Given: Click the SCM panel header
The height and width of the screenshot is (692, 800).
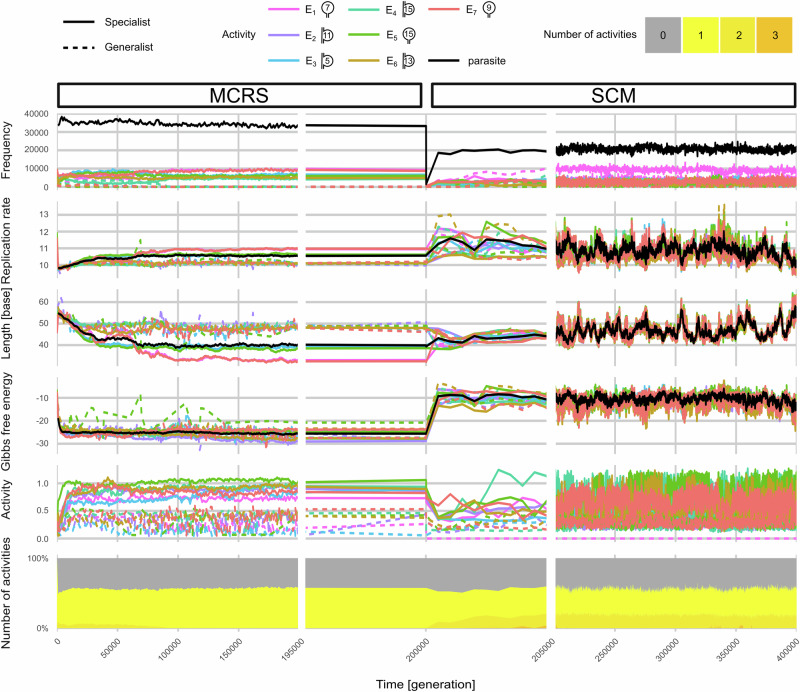Looking at the screenshot, I should pos(613,95).
